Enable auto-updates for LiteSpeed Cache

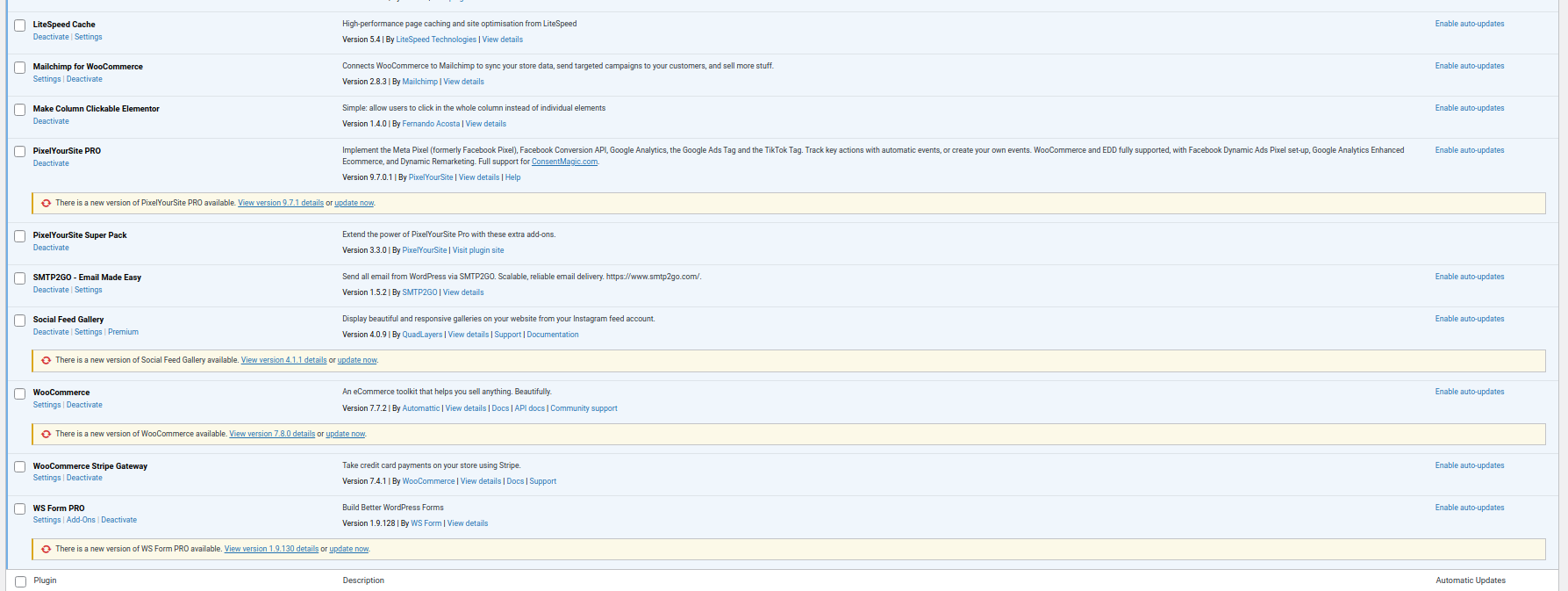(1469, 24)
